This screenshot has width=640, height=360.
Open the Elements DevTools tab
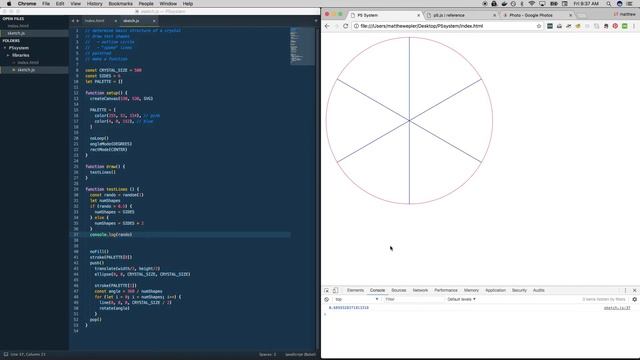(355, 290)
